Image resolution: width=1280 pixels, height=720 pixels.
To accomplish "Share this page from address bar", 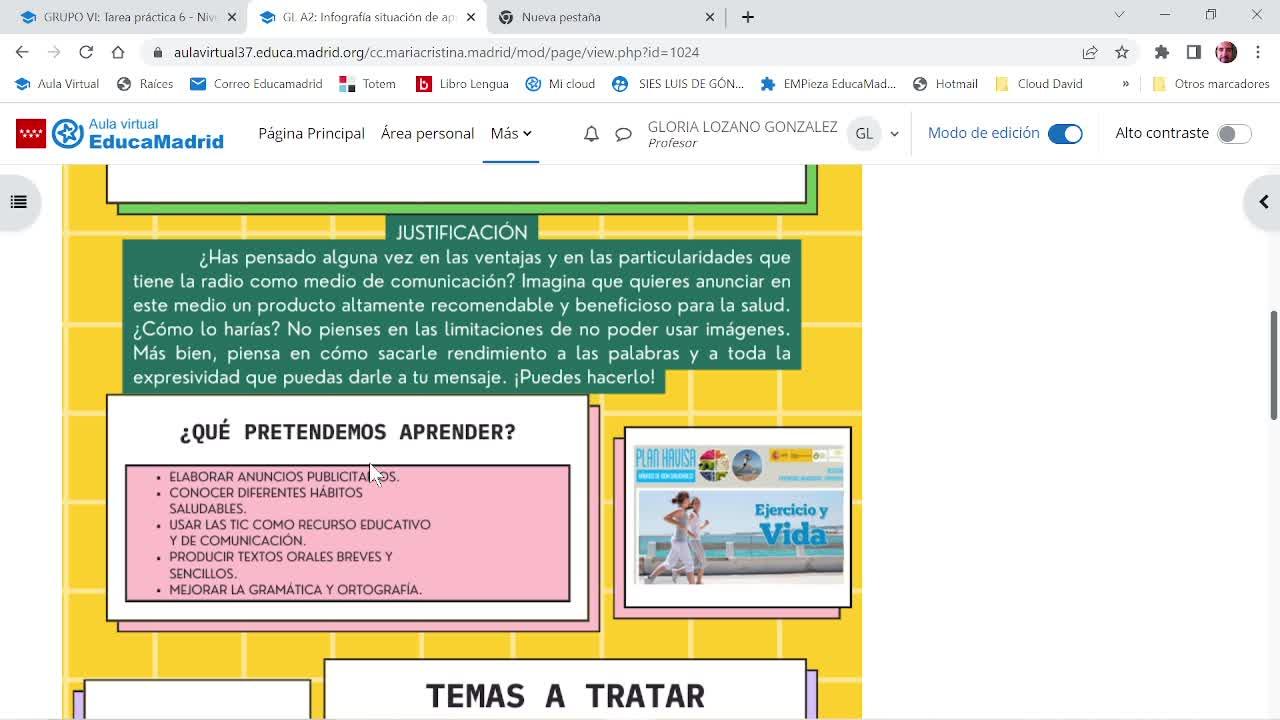I will point(1090,52).
